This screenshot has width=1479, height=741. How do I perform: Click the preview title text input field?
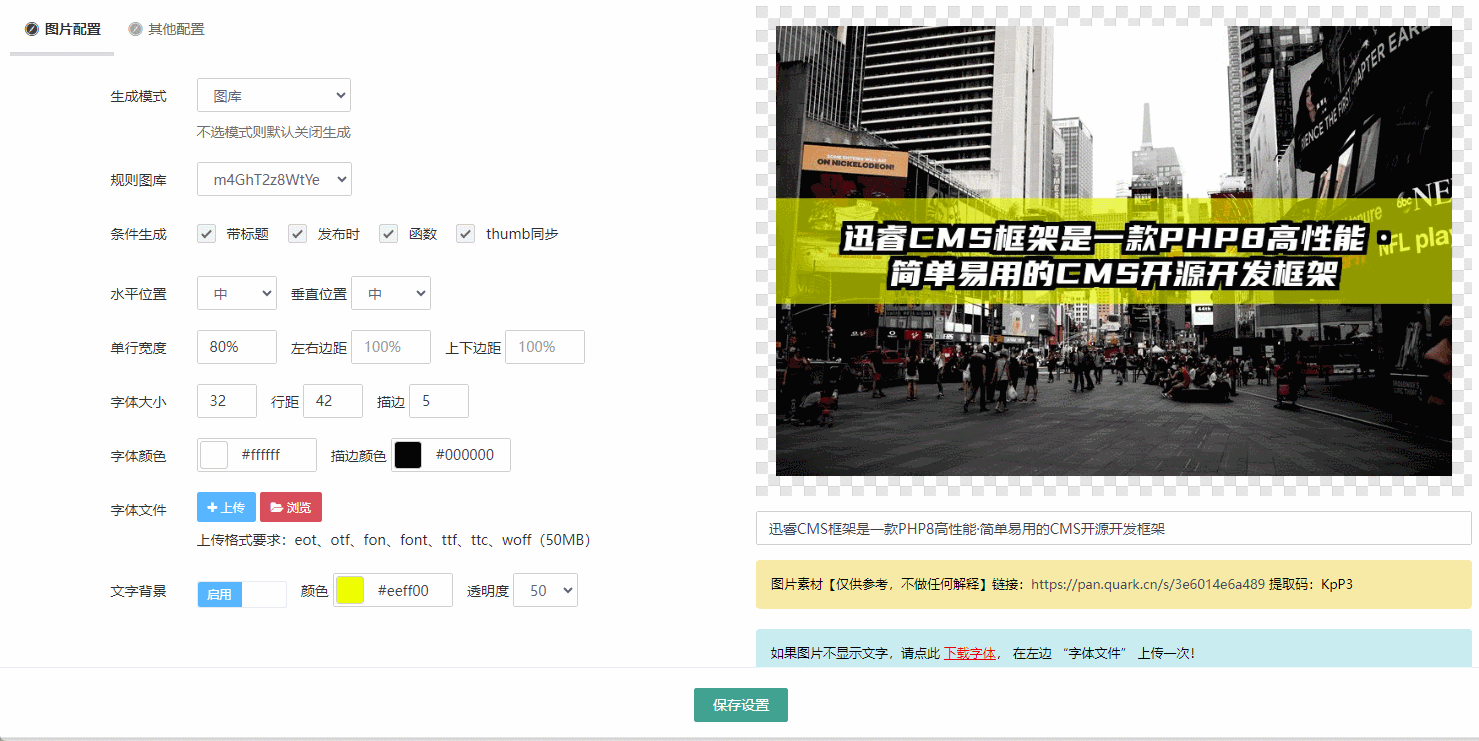[x=1113, y=529]
